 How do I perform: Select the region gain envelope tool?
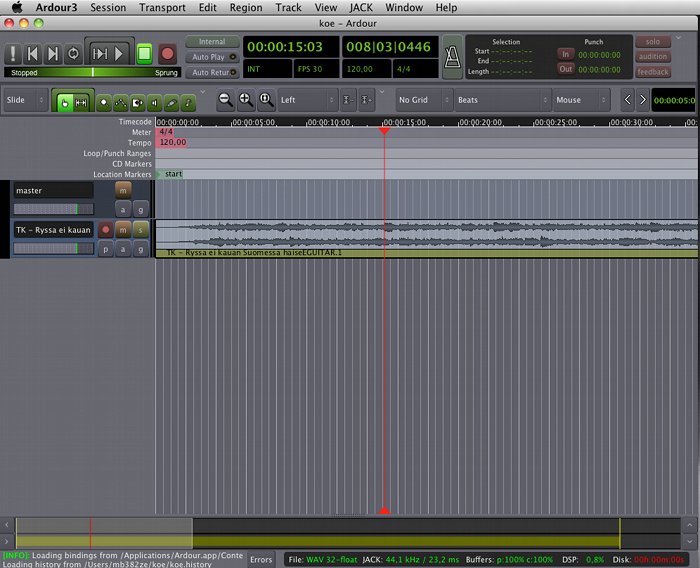[121, 103]
